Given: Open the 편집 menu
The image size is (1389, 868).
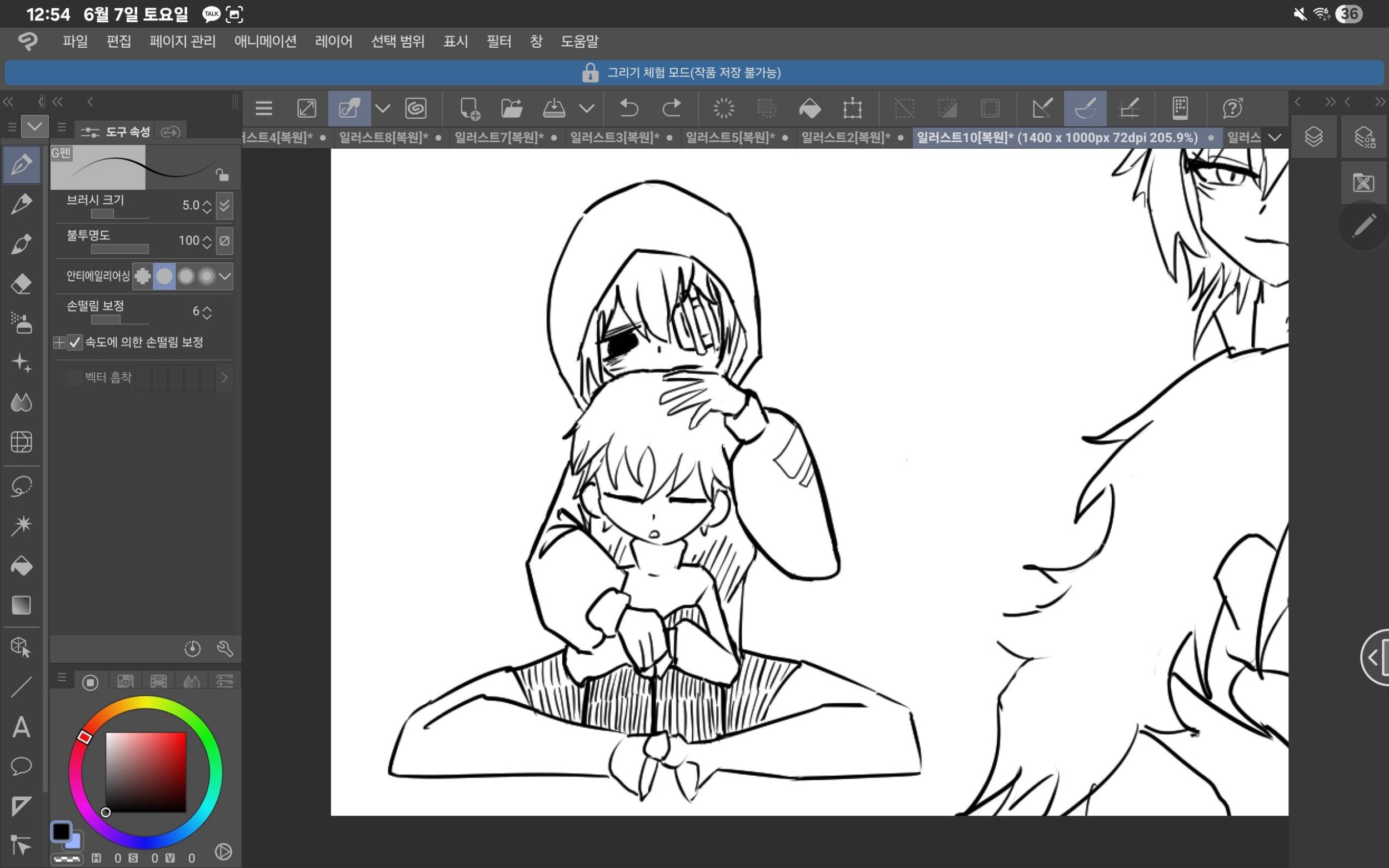Looking at the screenshot, I should [118, 41].
